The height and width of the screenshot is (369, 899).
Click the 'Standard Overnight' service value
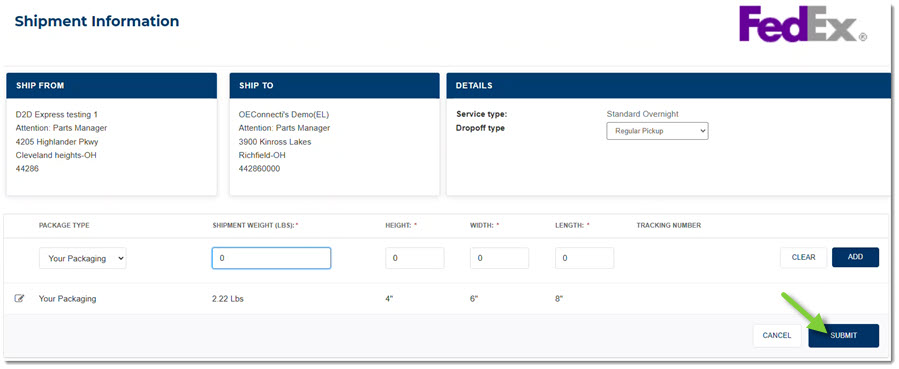(642, 114)
